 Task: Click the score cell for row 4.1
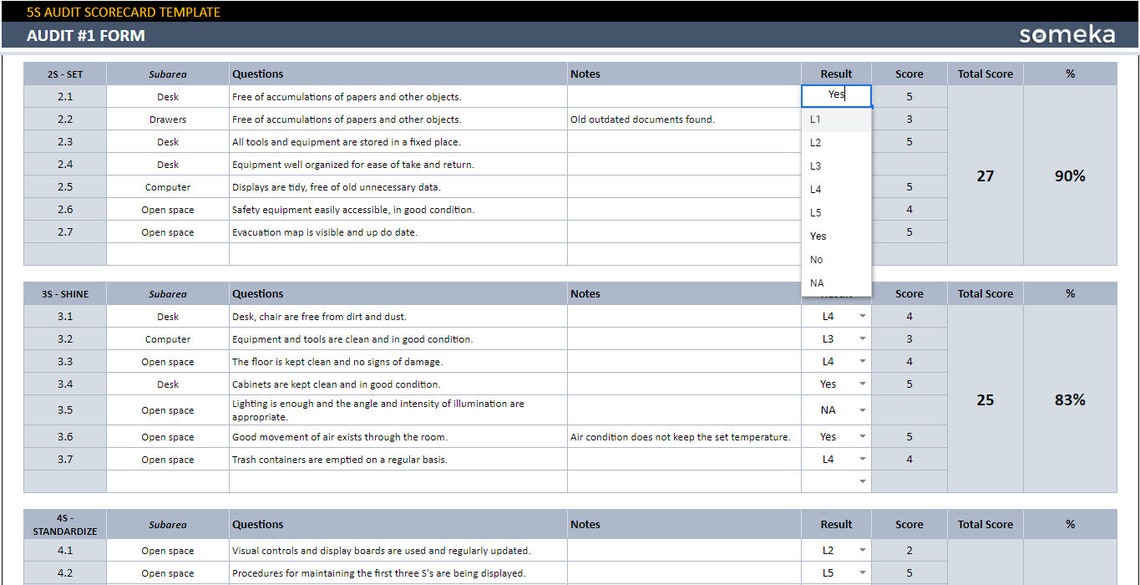click(x=909, y=550)
